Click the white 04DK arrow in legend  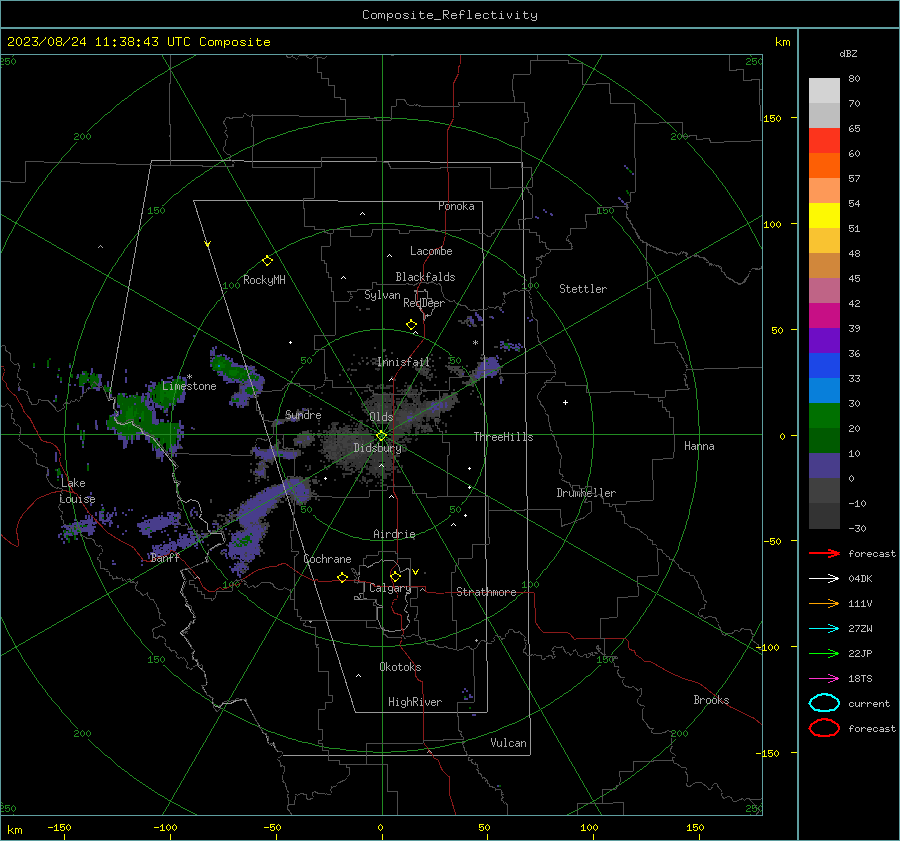point(824,578)
